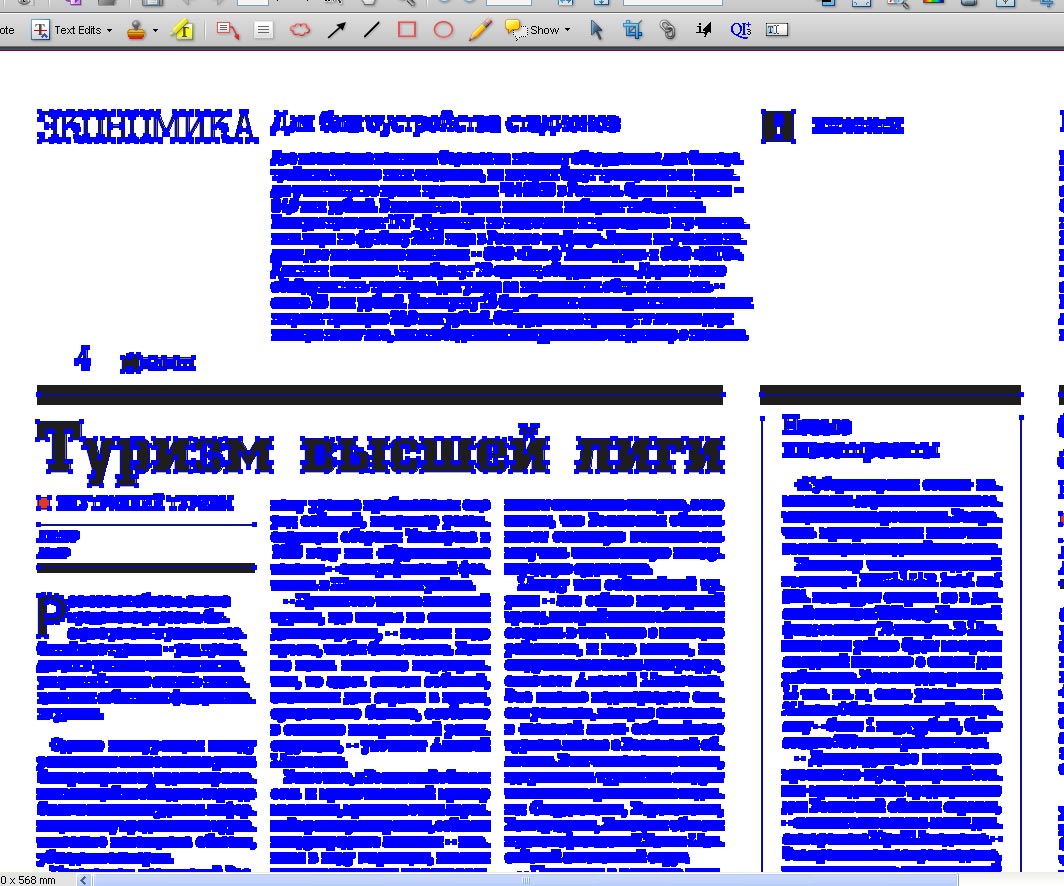
Task: Select the Text Edits tool icon
Action: point(41,30)
